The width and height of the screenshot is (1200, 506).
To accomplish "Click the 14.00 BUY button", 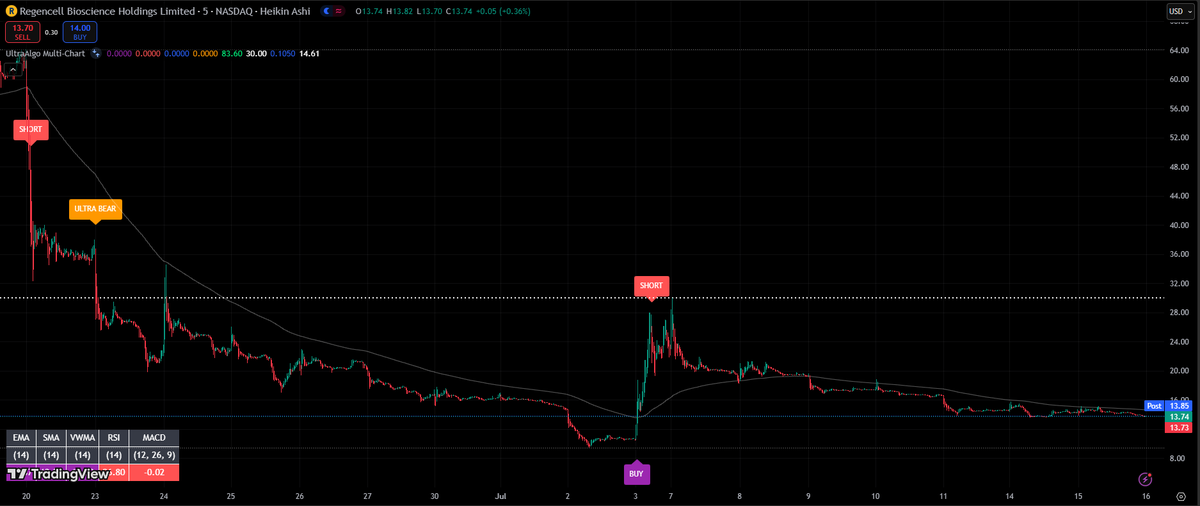I will [80, 32].
